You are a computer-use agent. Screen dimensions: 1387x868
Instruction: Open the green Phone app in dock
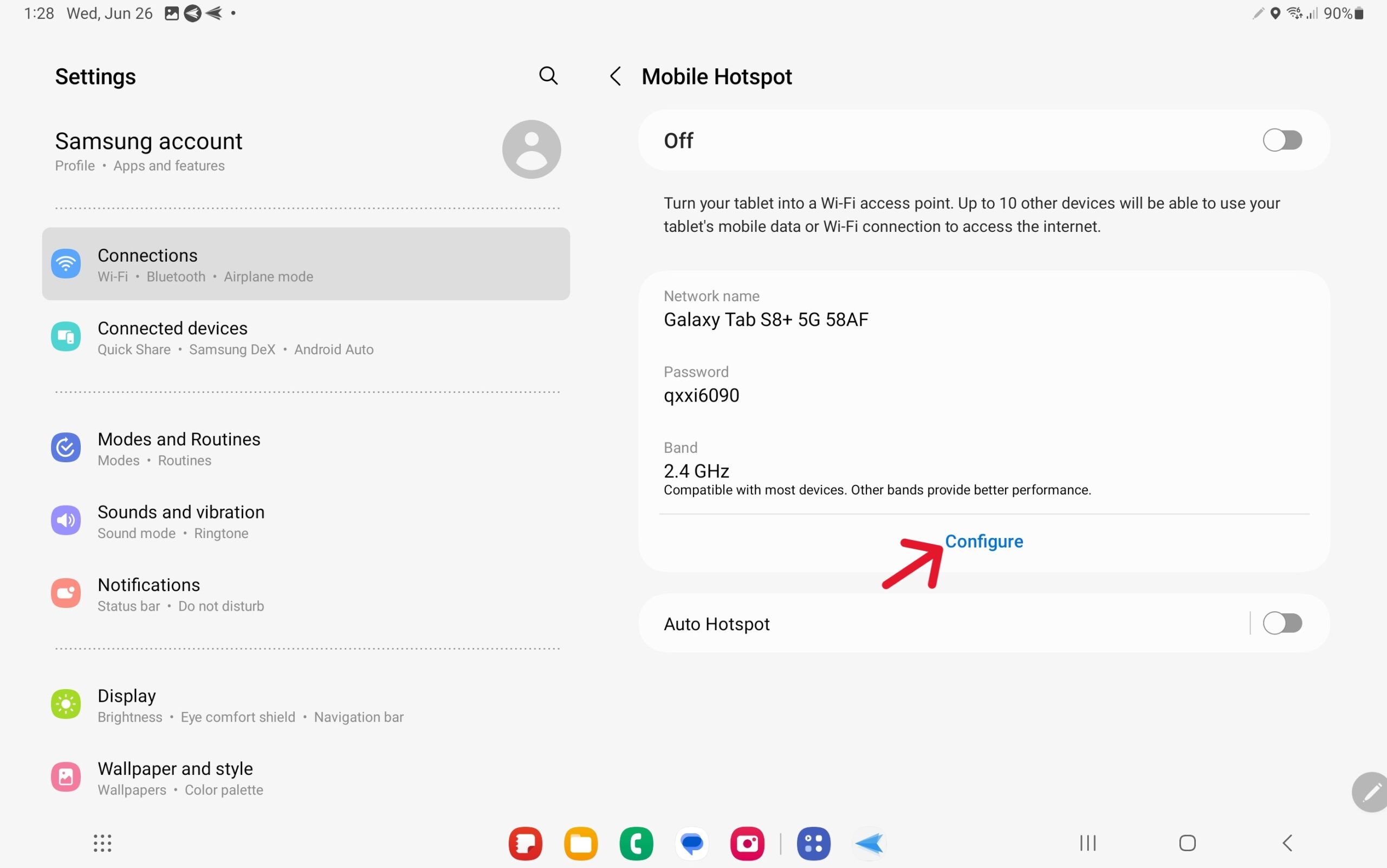pos(636,843)
